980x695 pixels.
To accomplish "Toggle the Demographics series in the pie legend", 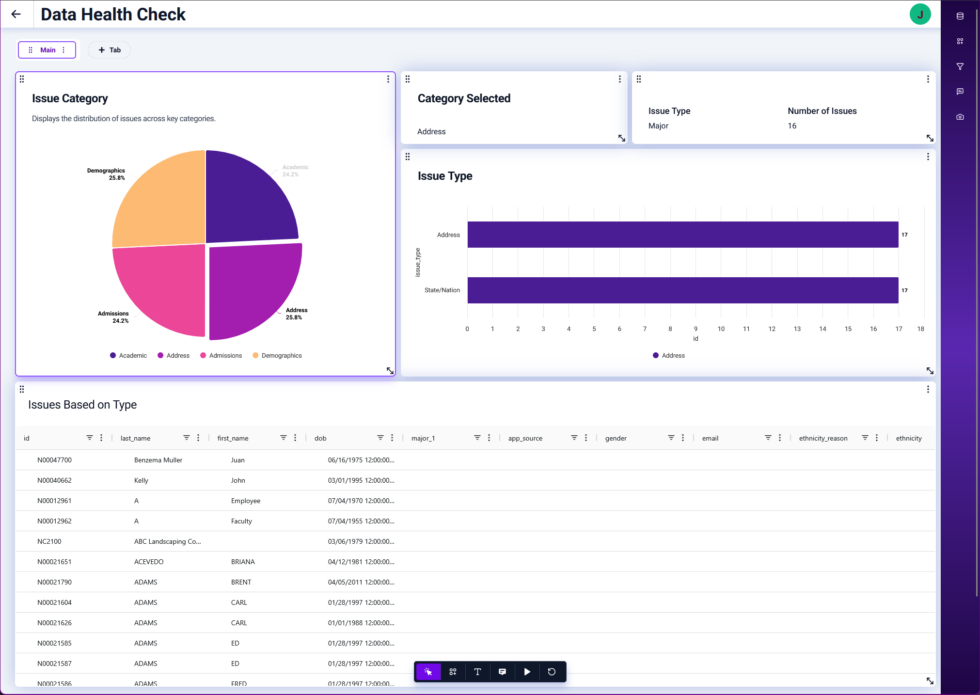I will [x=277, y=356].
